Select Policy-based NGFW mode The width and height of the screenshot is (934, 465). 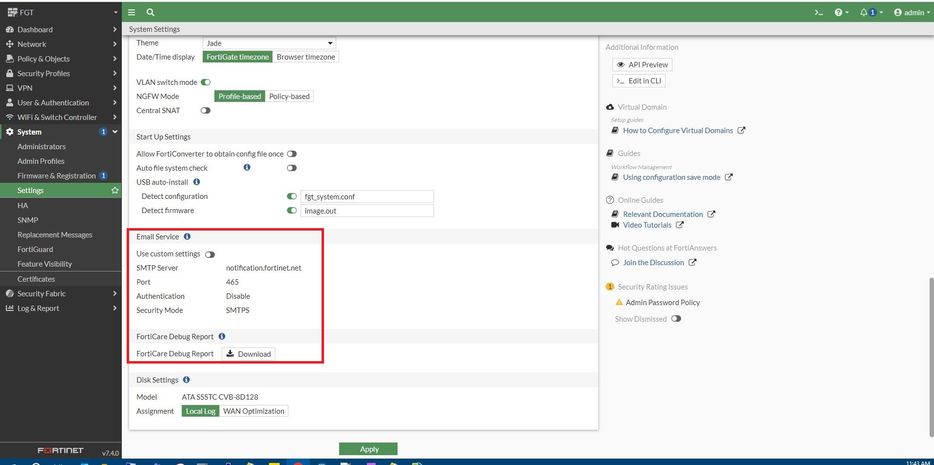pyautogui.click(x=289, y=96)
